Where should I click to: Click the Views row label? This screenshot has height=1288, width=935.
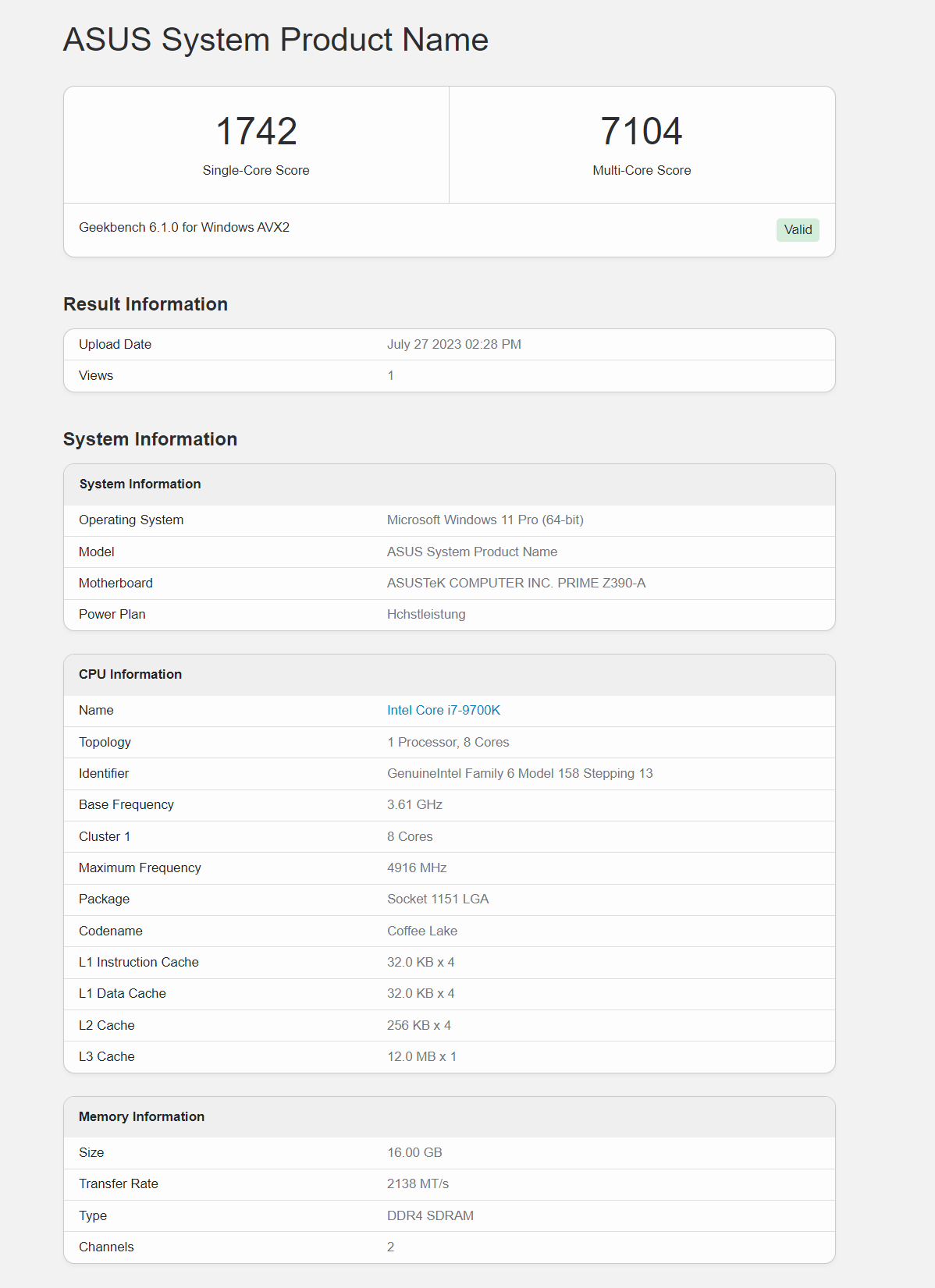(96, 375)
